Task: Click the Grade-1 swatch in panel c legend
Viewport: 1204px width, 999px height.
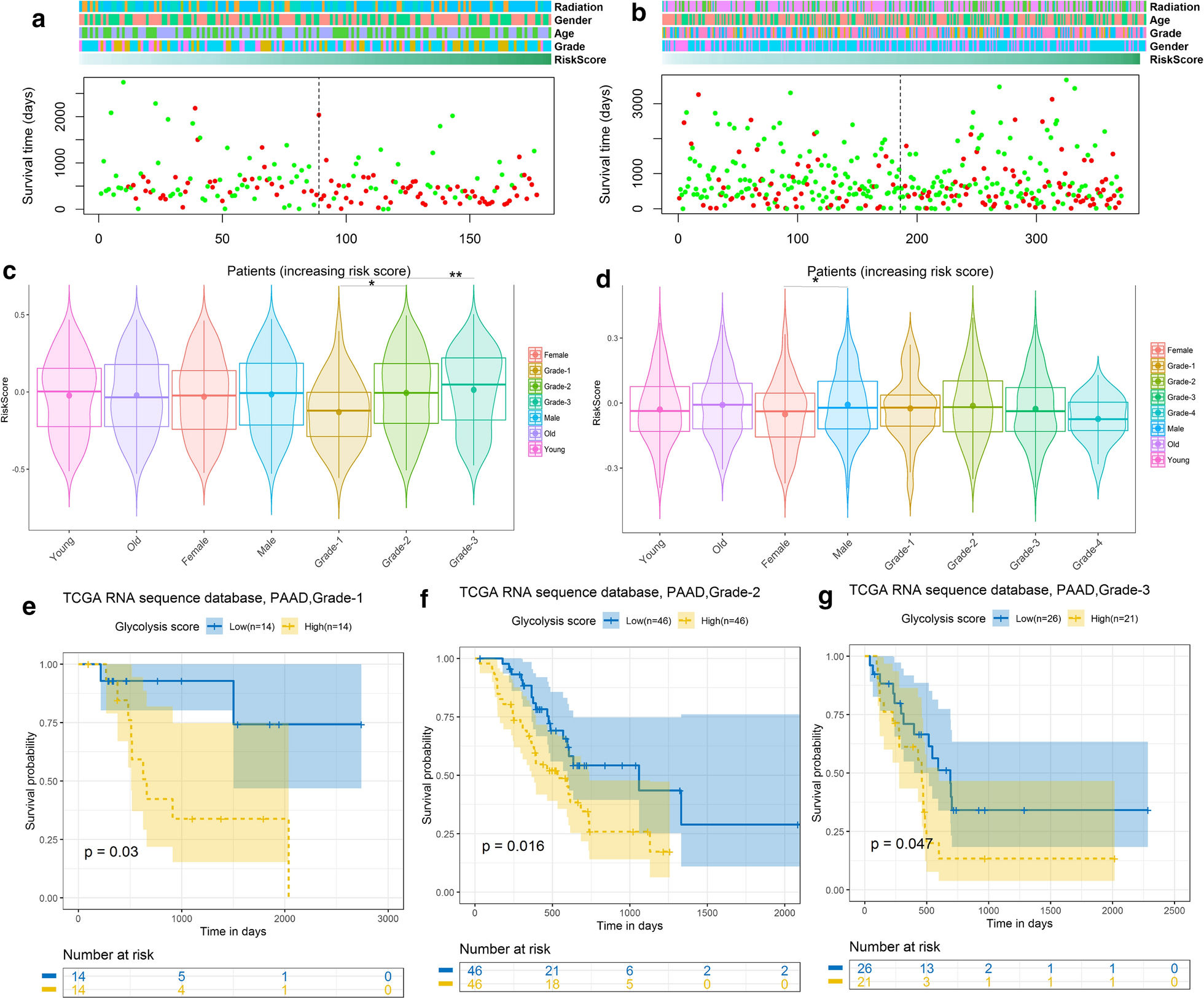Action: tap(535, 370)
